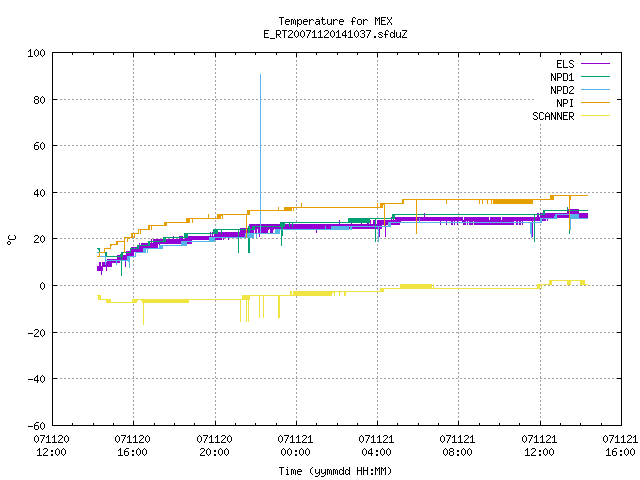The width and height of the screenshot is (640, 480).
Task: Click the x-axis tick 071121 16:00
Action: [620, 446]
